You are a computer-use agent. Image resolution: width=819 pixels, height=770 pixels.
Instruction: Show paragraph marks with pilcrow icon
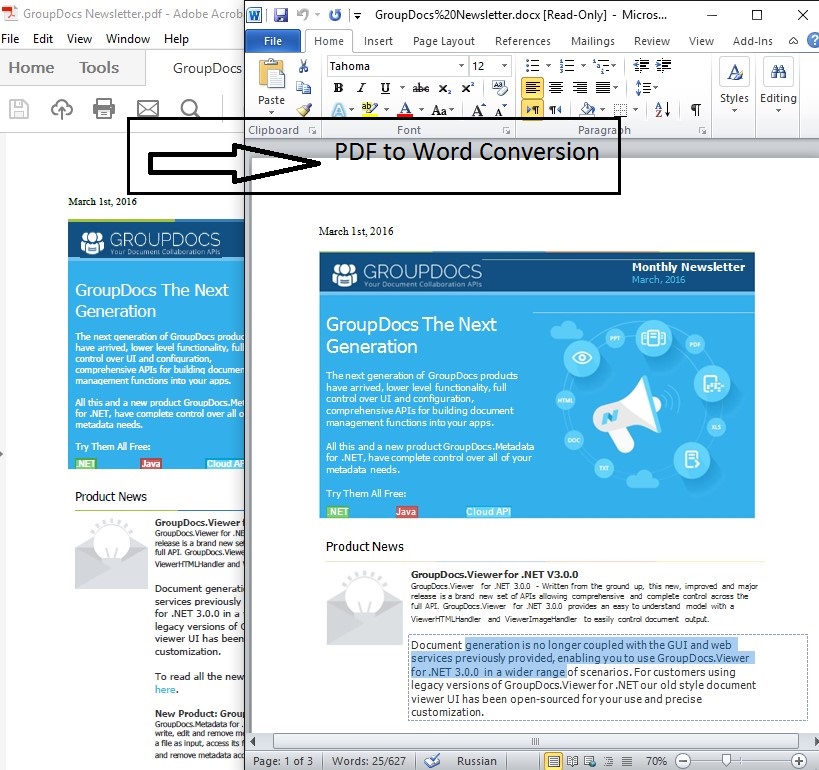[x=696, y=109]
